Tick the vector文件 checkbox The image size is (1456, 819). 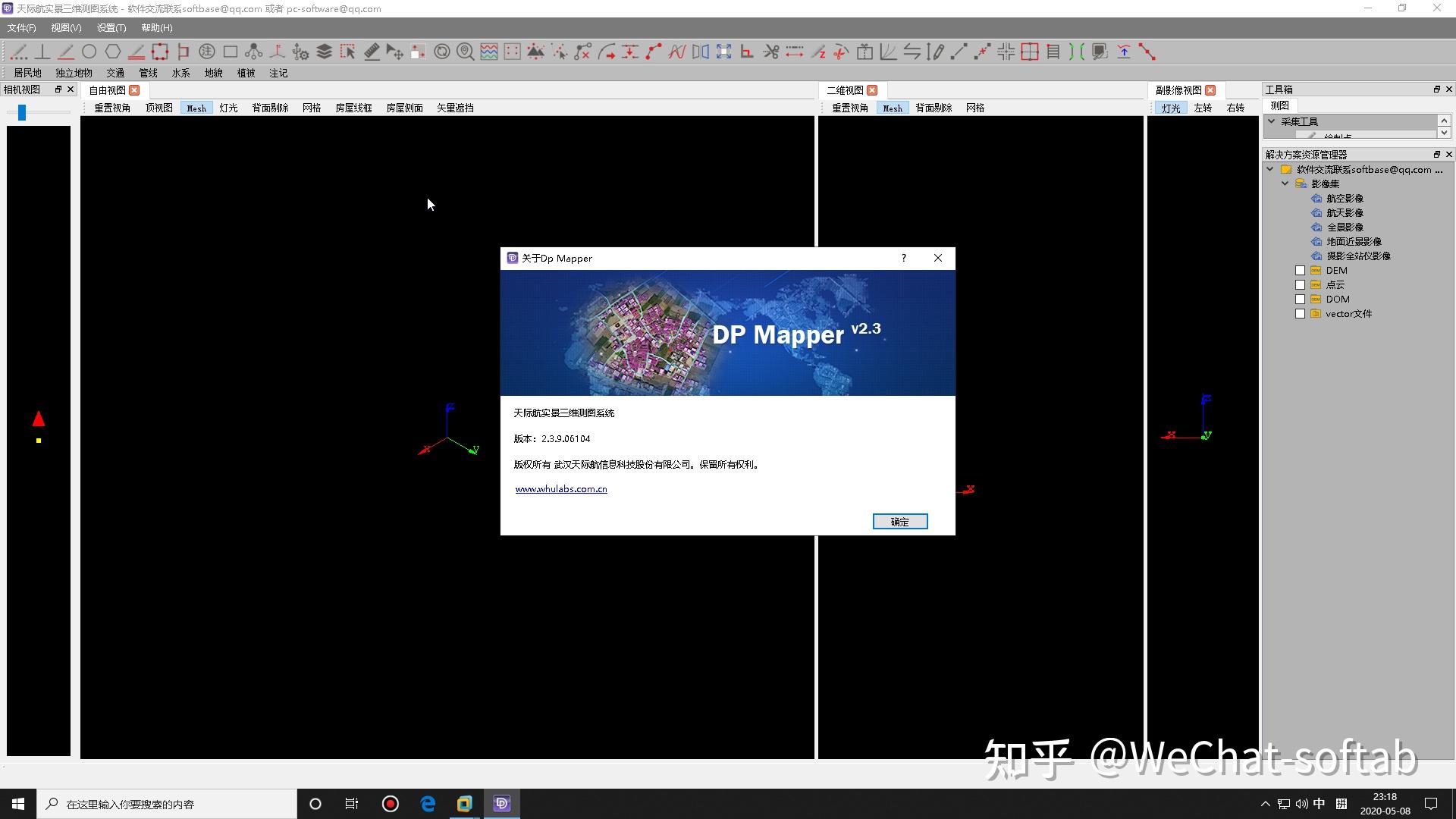(x=1300, y=314)
